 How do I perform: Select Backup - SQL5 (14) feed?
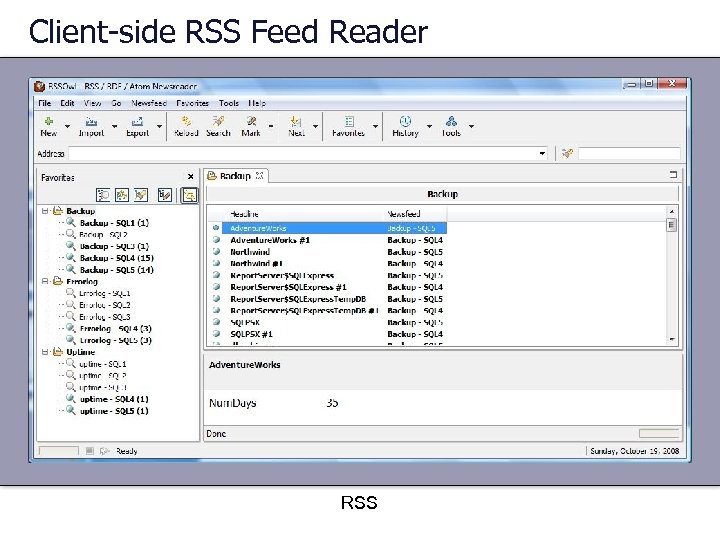coord(117,270)
